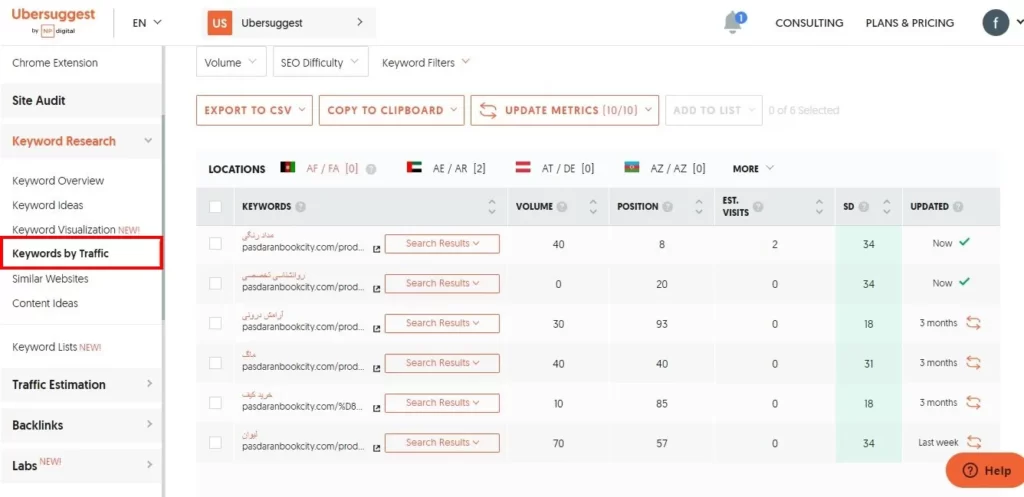Refresh metrics for the row with position 85
The height and width of the screenshot is (497, 1024).
973,402
